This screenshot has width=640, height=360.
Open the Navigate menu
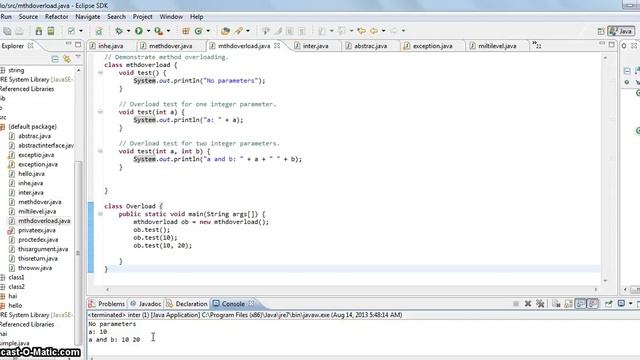tap(88, 17)
